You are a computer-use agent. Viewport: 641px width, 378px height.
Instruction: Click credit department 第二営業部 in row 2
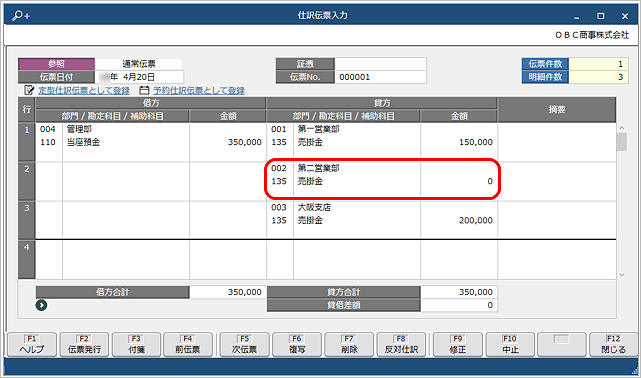click(318, 168)
